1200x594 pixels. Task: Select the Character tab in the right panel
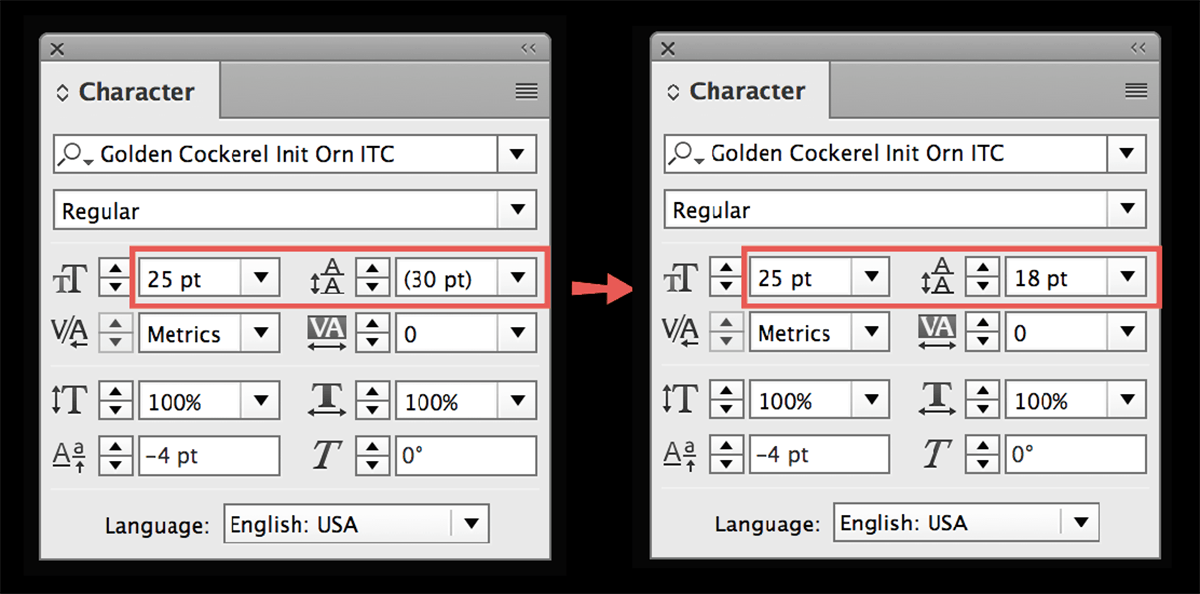(737, 91)
